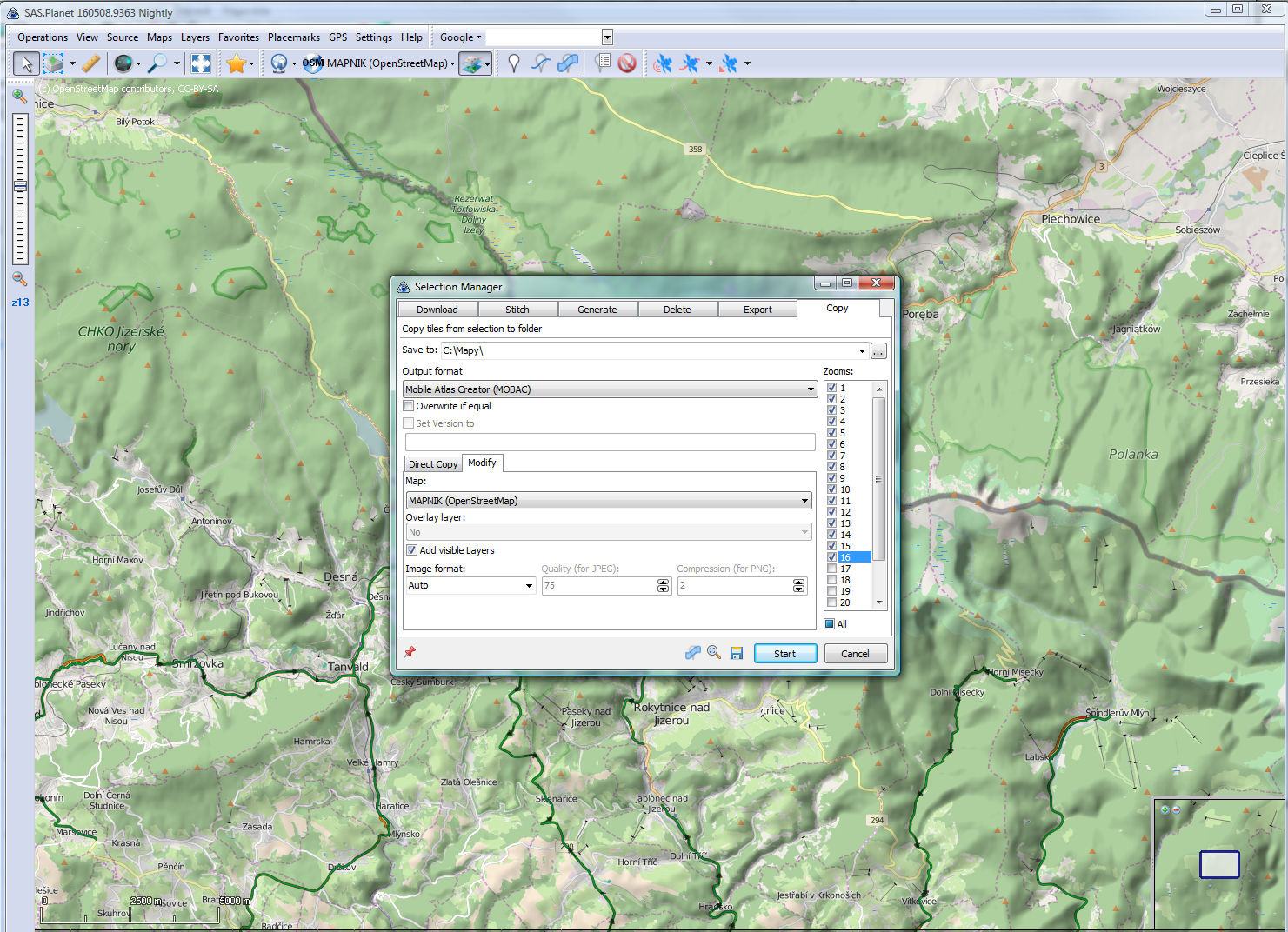This screenshot has width=1288, height=932.
Task: Open favorites via the yellow star icon
Action: pyautogui.click(x=236, y=63)
